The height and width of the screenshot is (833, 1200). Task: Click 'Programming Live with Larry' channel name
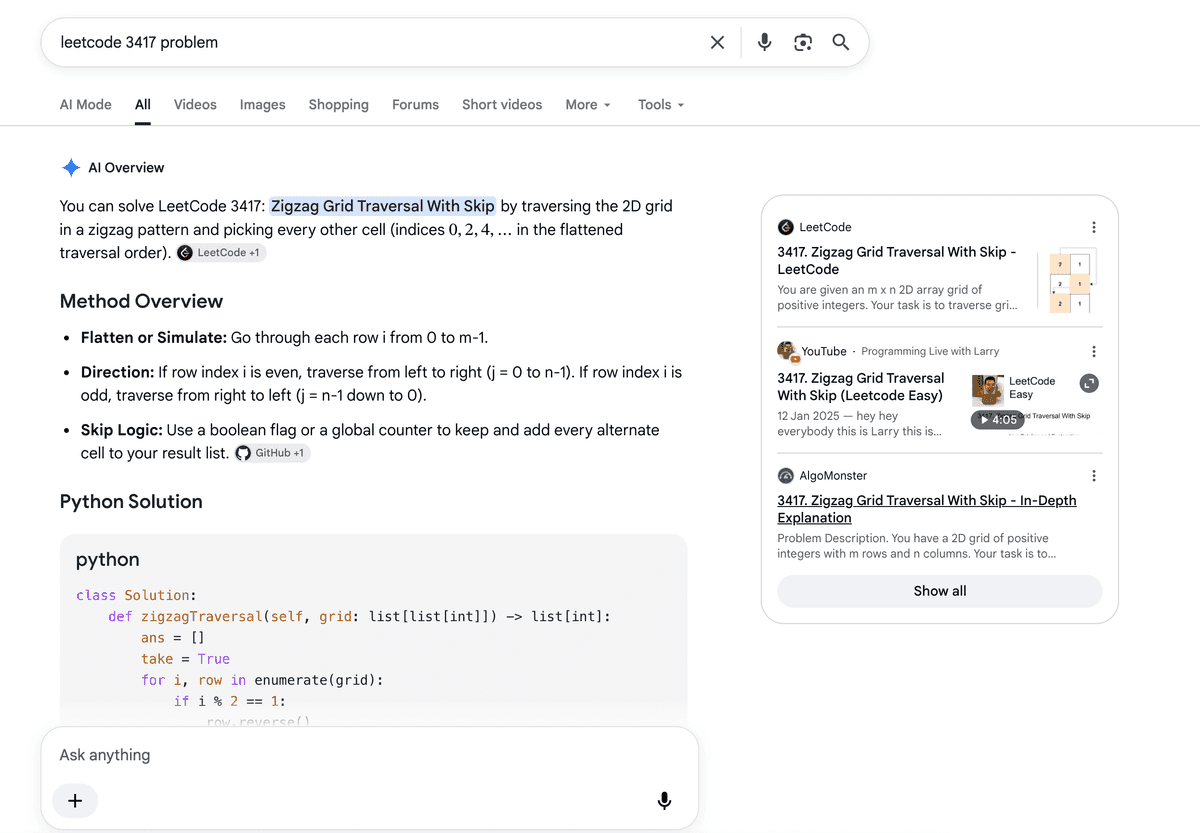pos(930,351)
